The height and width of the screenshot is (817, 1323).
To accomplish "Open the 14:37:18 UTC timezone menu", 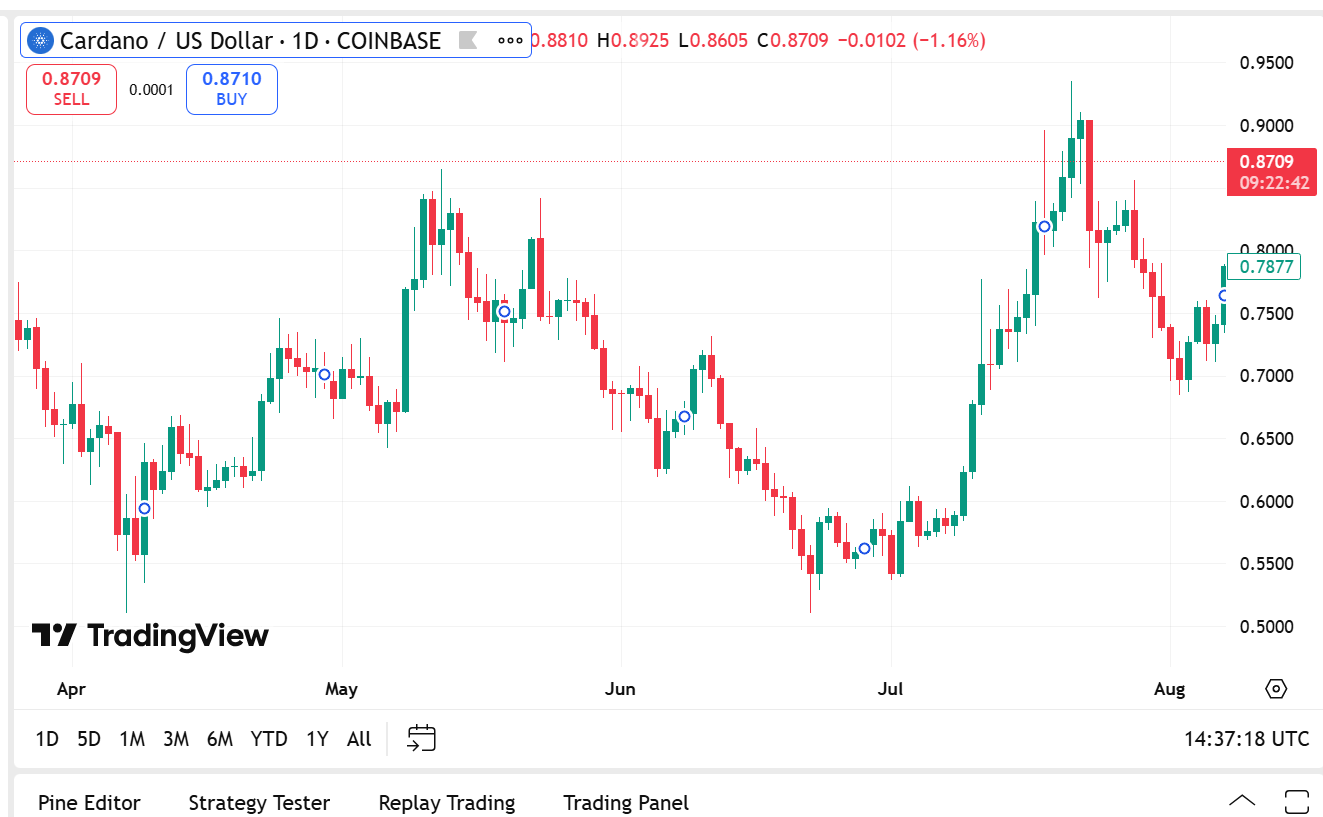I will pyautogui.click(x=1246, y=739).
